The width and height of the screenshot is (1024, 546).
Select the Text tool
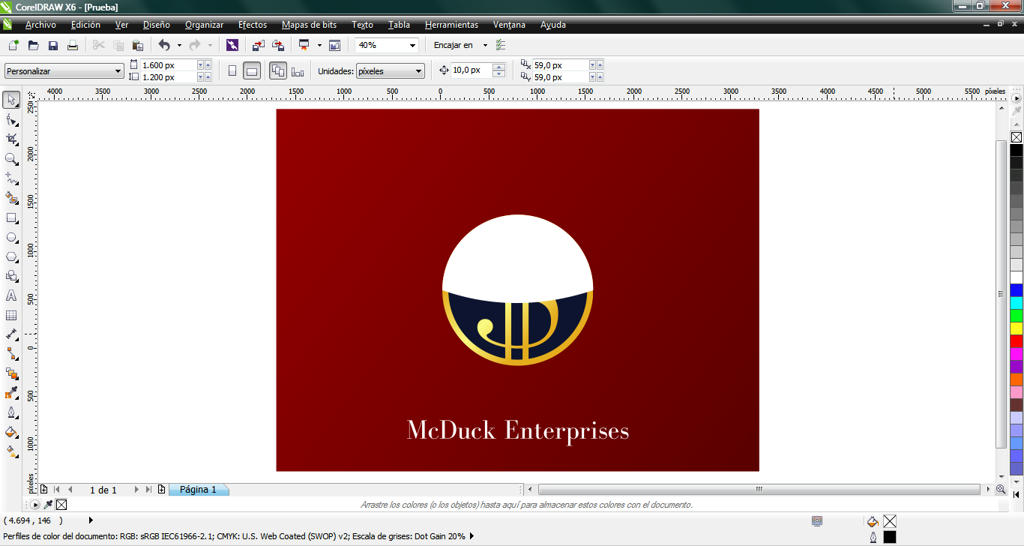click(x=11, y=296)
